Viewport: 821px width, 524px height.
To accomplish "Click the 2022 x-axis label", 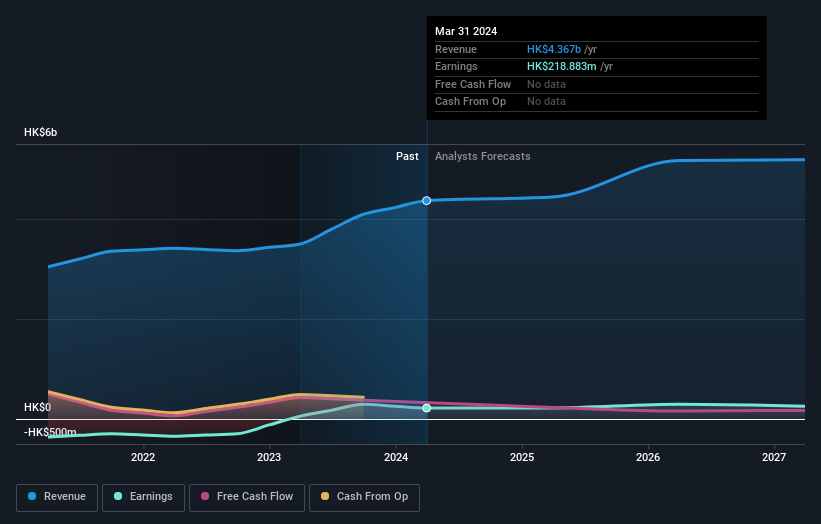I will point(143,457).
